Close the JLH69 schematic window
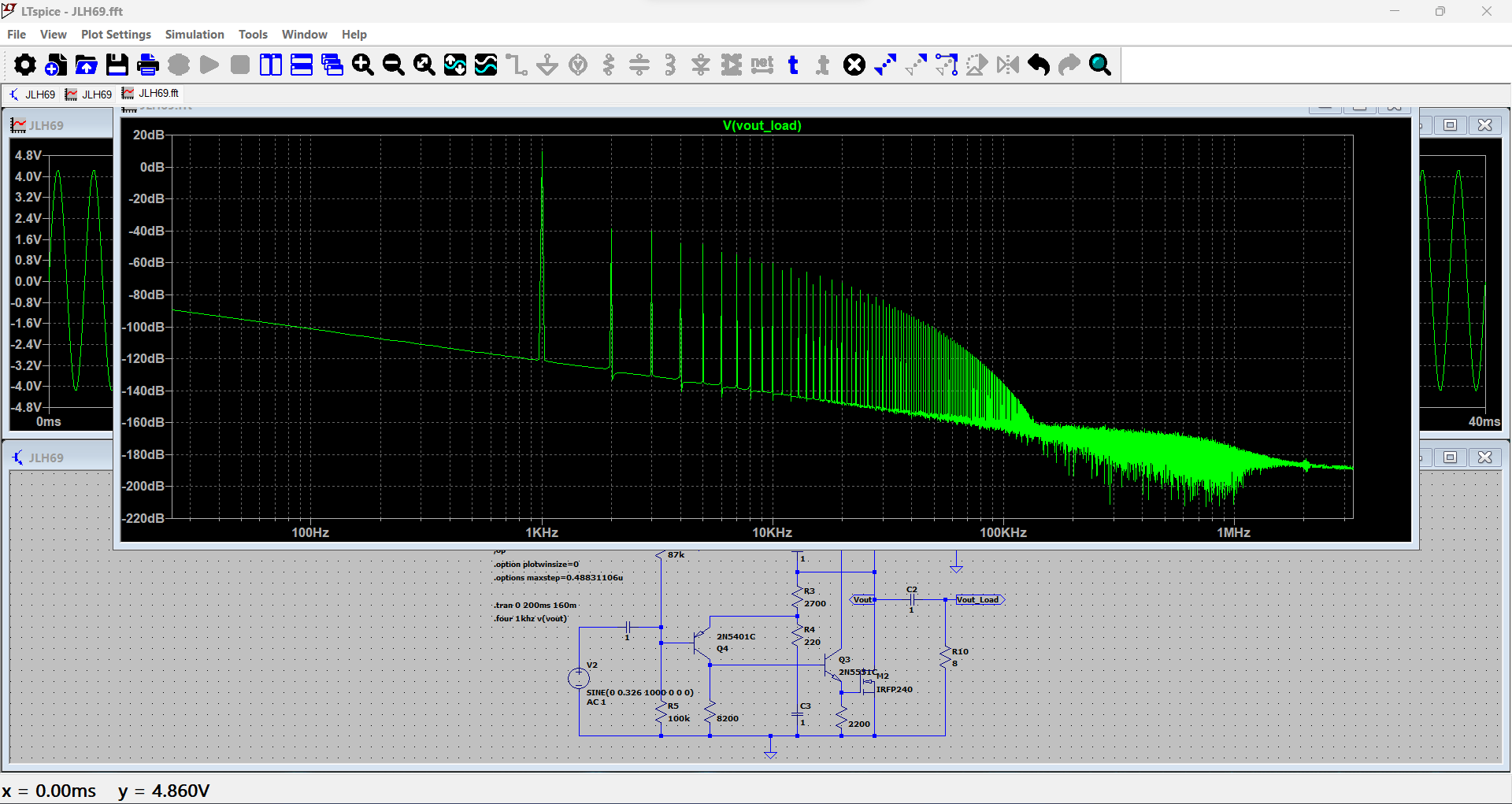The height and width of the screenshot is (804, 1512). [x=1484, y=458]
